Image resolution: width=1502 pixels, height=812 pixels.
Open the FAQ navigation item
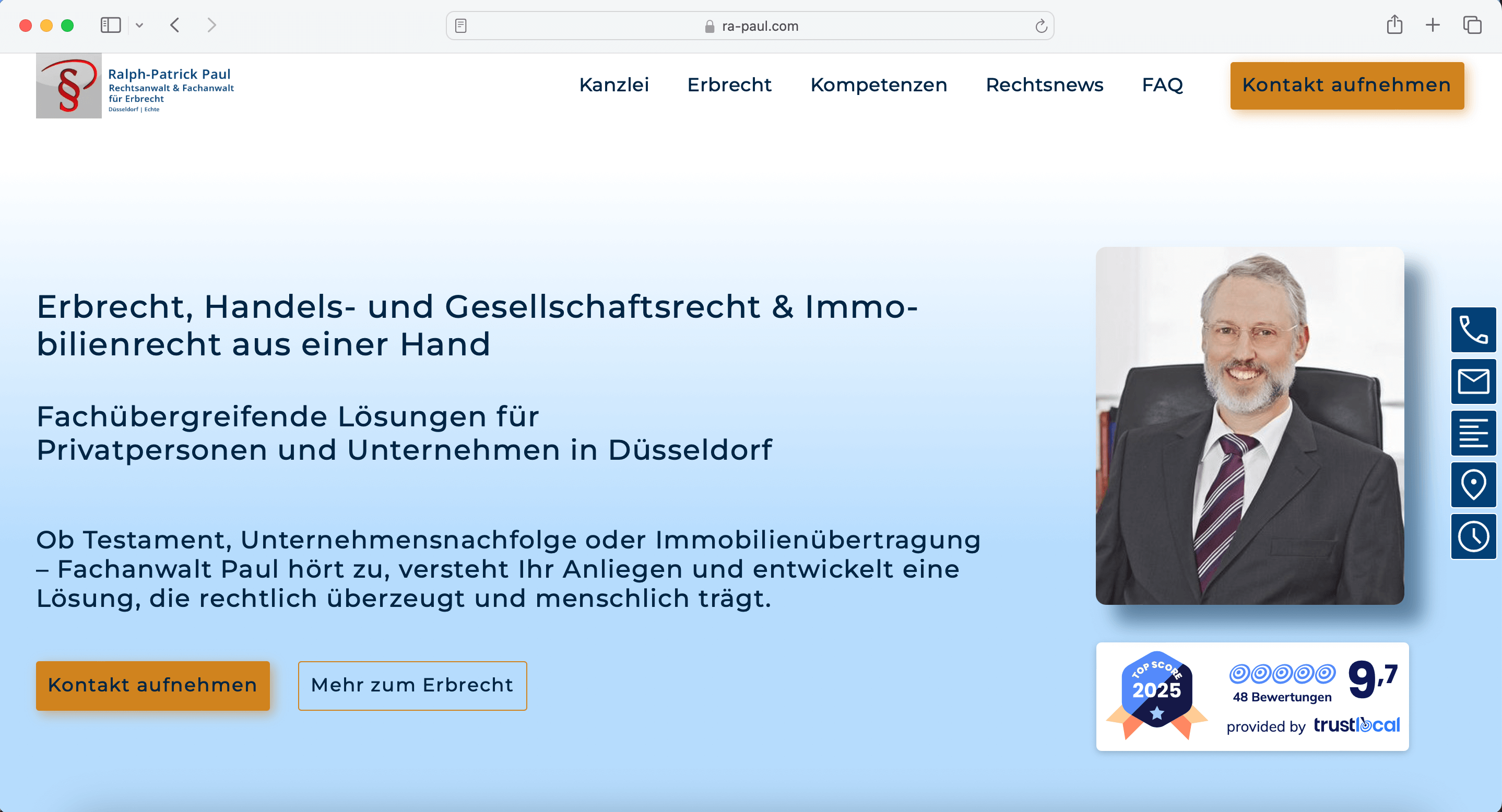click(1162, 85)
